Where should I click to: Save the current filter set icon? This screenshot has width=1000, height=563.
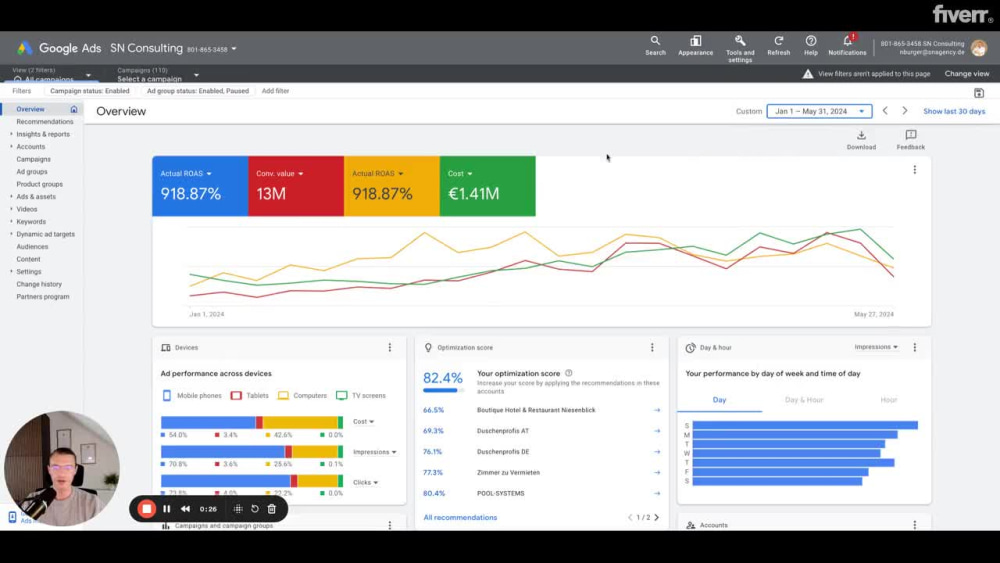click(979, 93)
